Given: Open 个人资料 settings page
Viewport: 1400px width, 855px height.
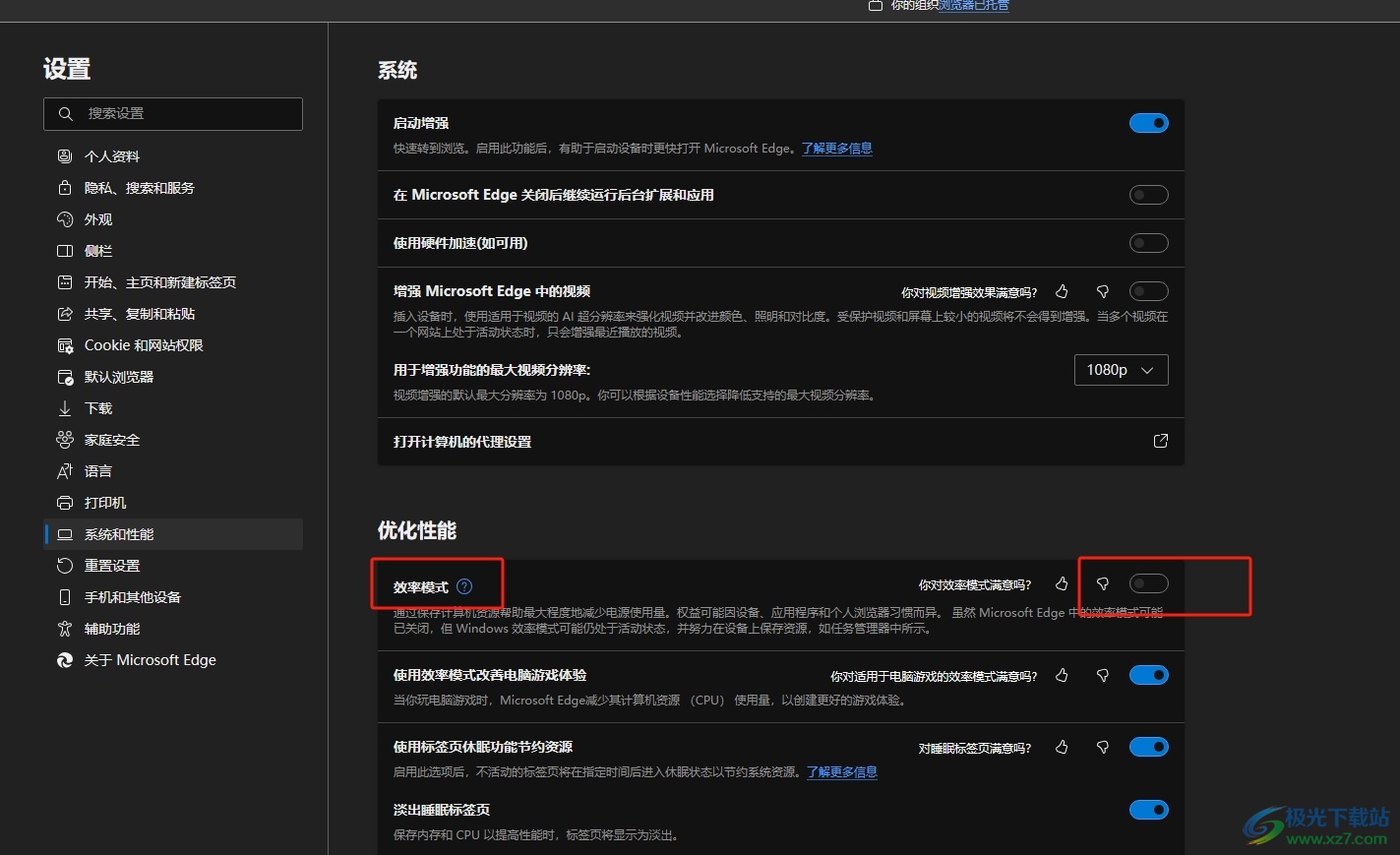Looking at the screenshot, I should click(173, 156).
